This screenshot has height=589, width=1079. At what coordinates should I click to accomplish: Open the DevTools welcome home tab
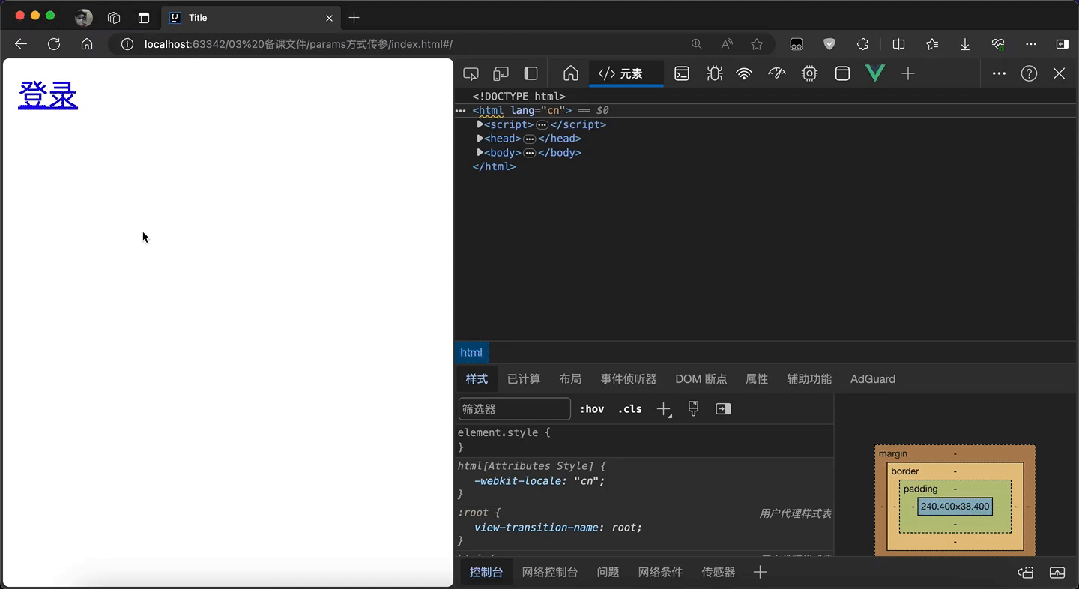click(570, 74)
